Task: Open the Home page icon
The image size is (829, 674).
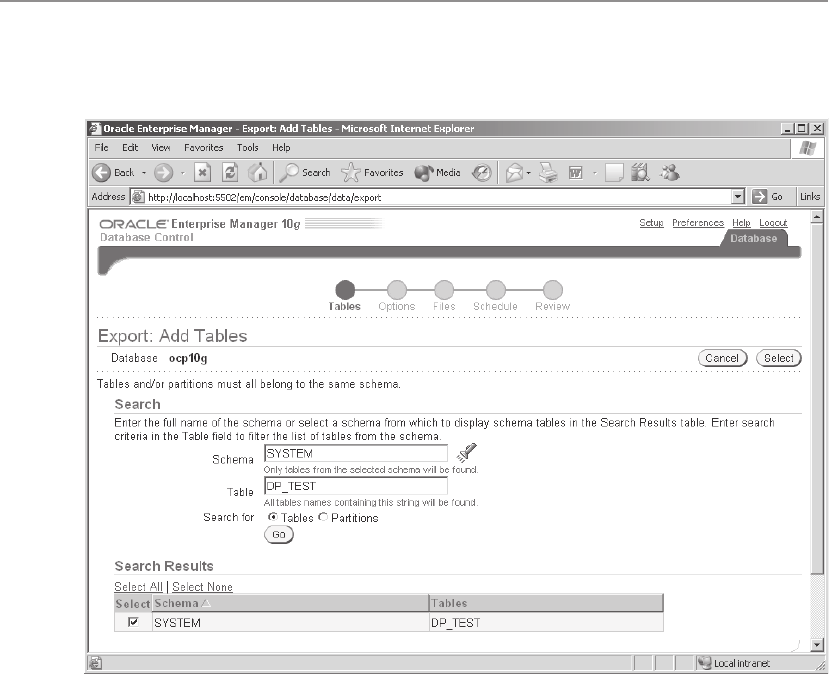Action: tap(257, 172)
